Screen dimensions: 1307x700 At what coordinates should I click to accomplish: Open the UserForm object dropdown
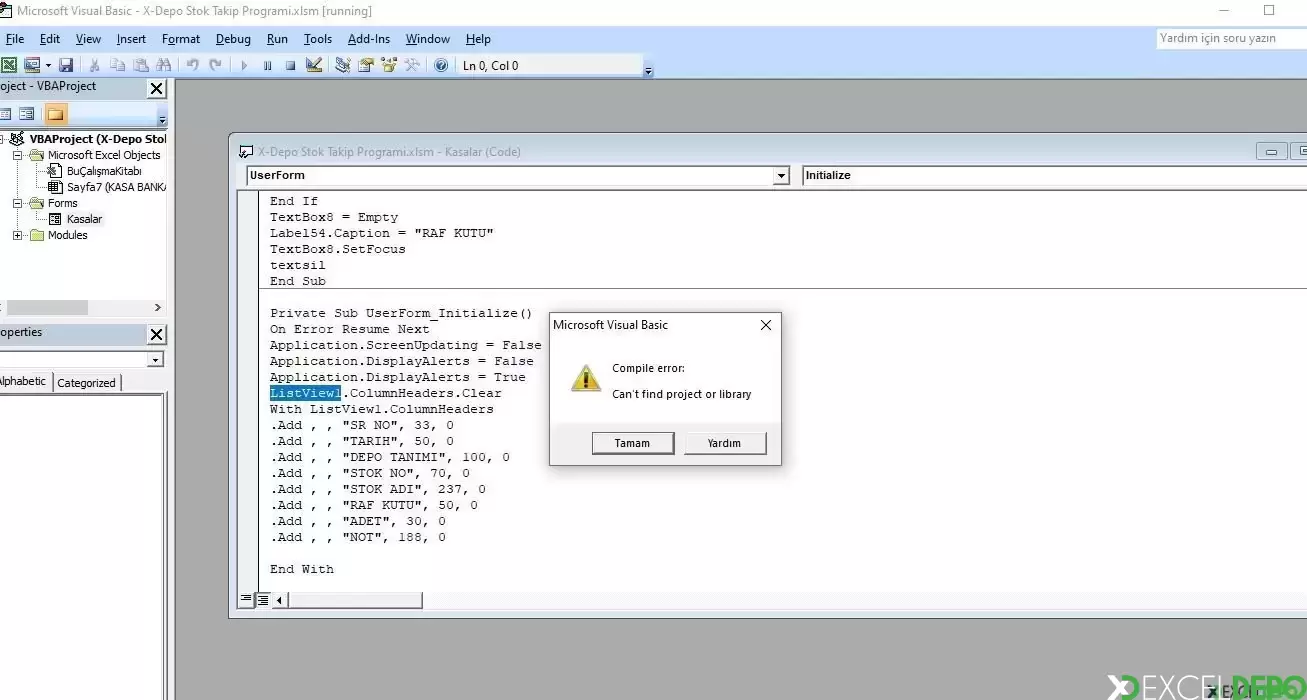click(781, 175)
